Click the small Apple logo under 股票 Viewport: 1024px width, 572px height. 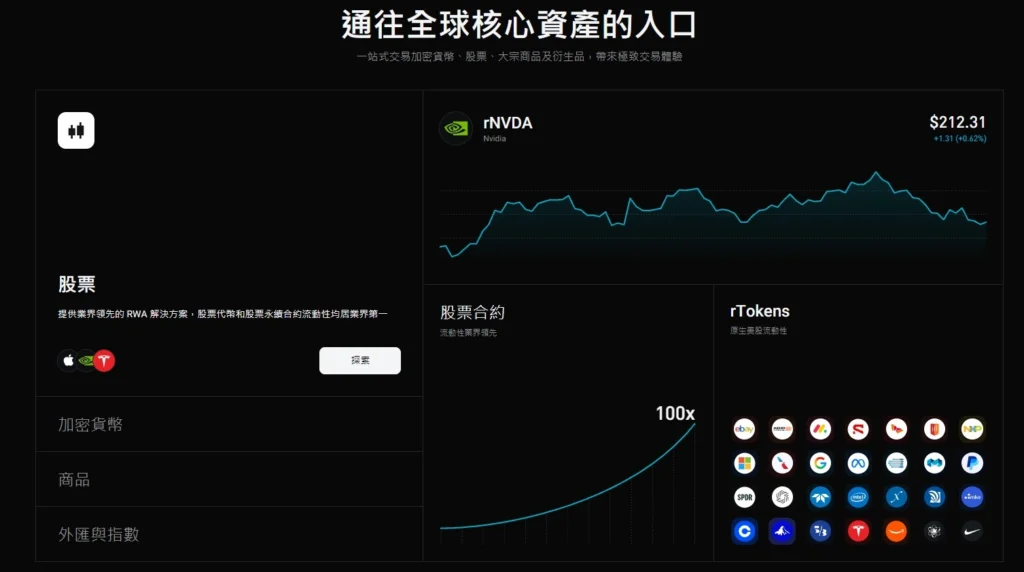tap(68, 360)
